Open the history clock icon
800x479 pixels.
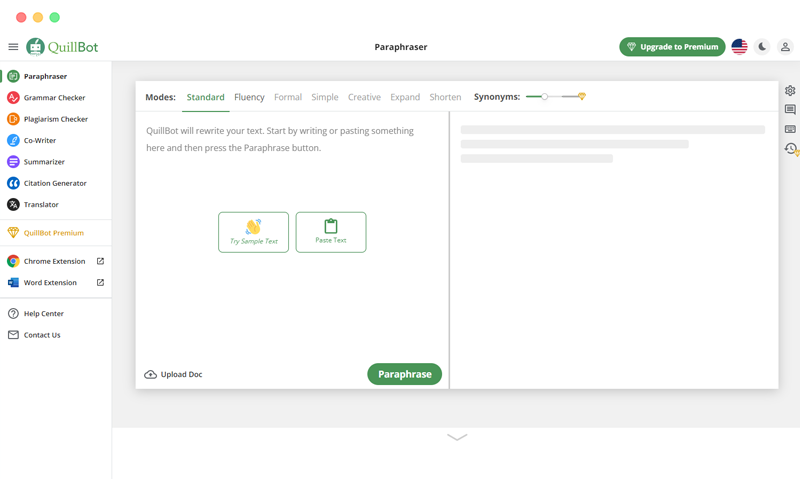point(790,149)
